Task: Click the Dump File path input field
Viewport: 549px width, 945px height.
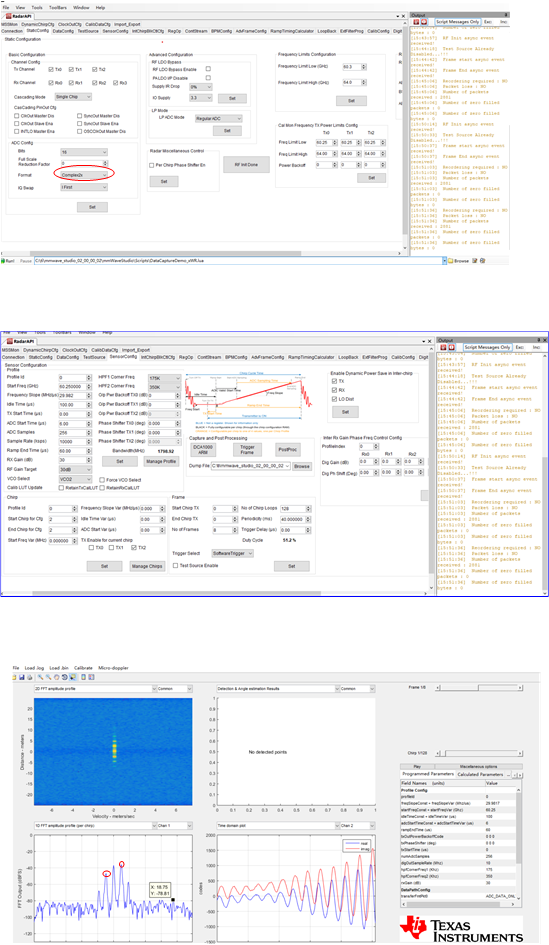Action: tap(251, 466)
